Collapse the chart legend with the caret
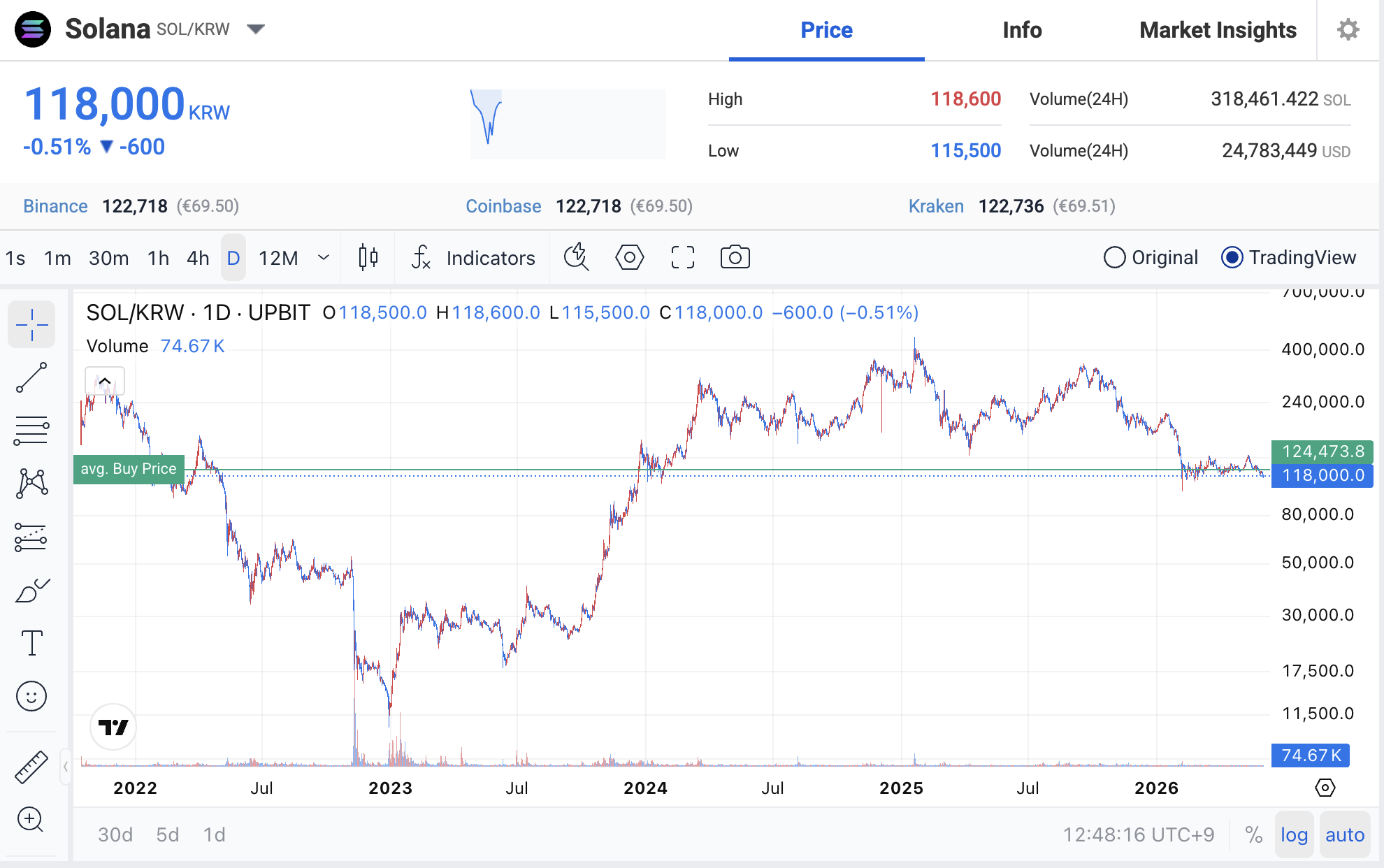 coord(105,381)
